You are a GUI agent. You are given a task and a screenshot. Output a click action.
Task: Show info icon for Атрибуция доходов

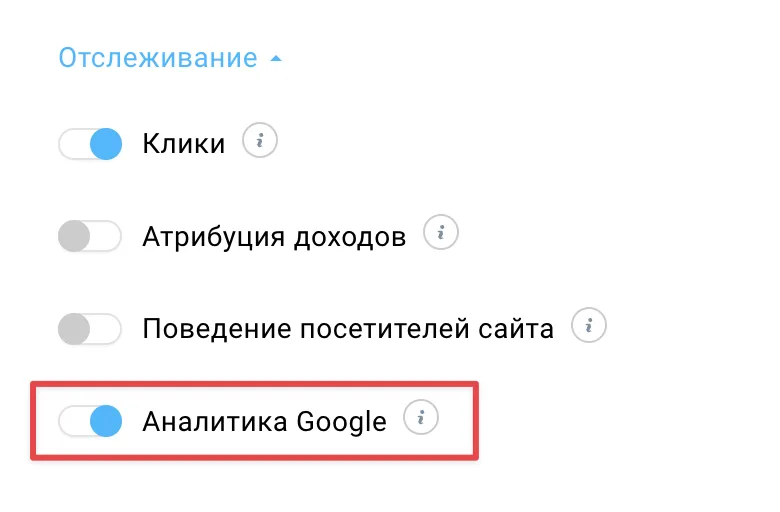(441, 232)
